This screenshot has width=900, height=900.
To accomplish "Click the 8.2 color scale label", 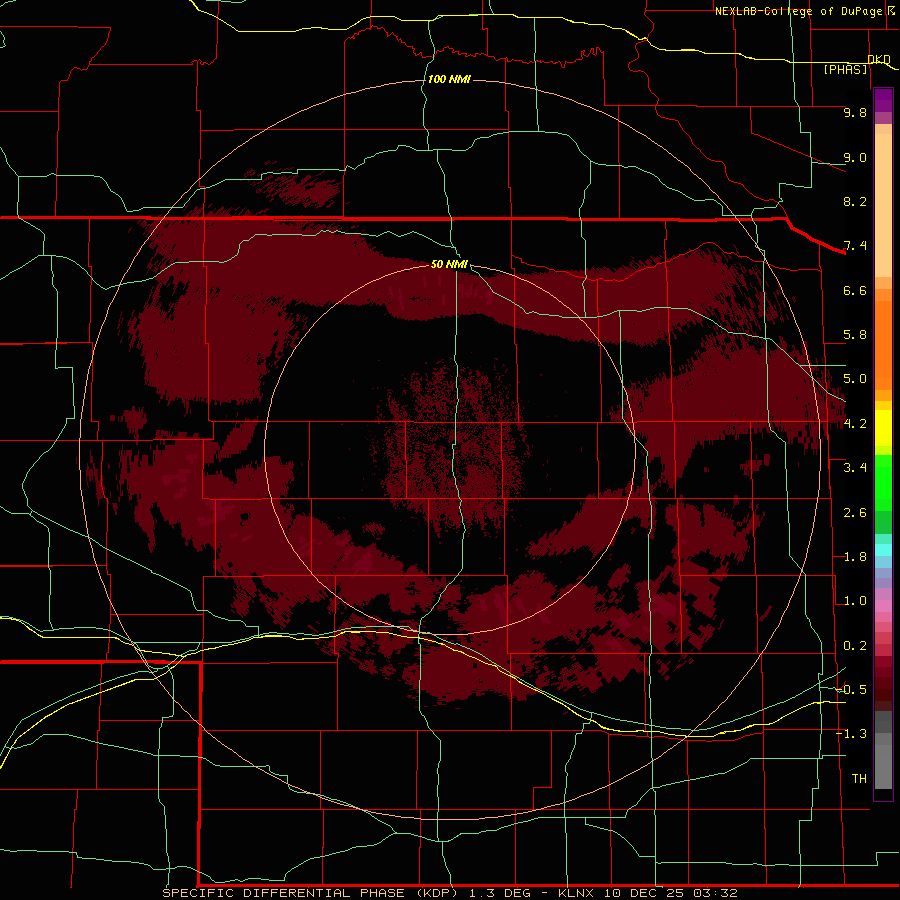I will click(855, 201).
